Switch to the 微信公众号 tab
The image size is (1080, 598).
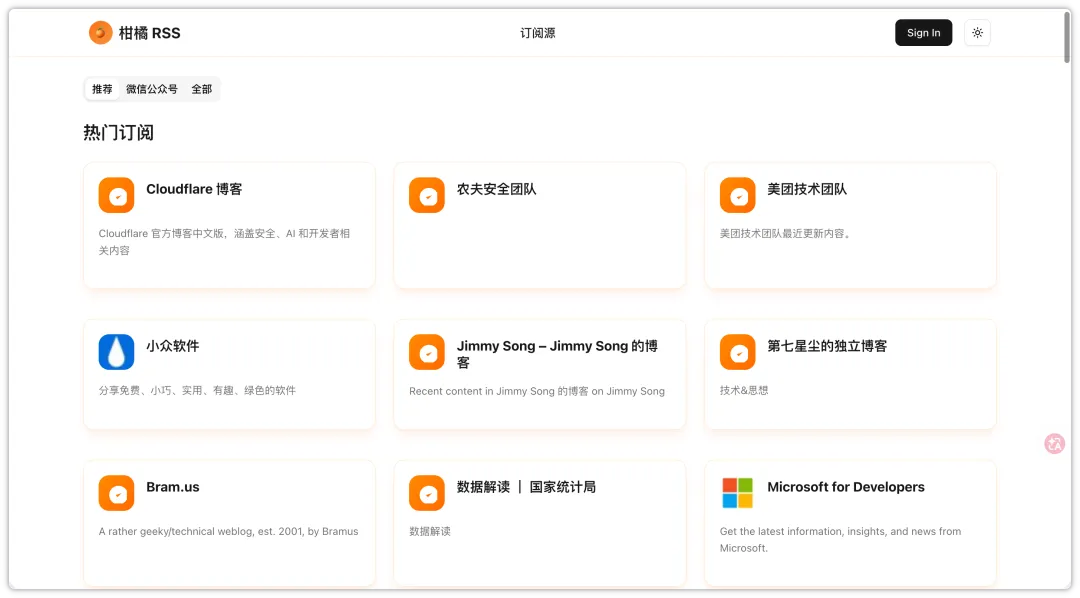tap(152, 89)
